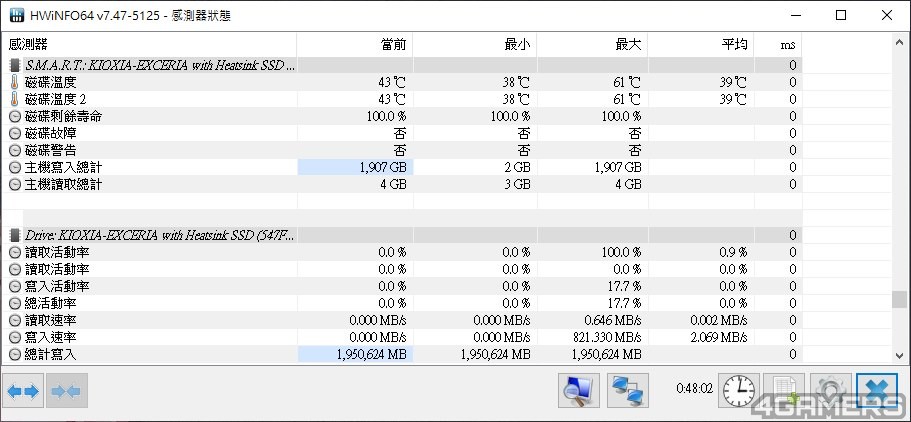Image resolution: width=911 pixels, height=422 pixels.
Task: Select the 寫入活動率 row label
Action: pos(57,287)
